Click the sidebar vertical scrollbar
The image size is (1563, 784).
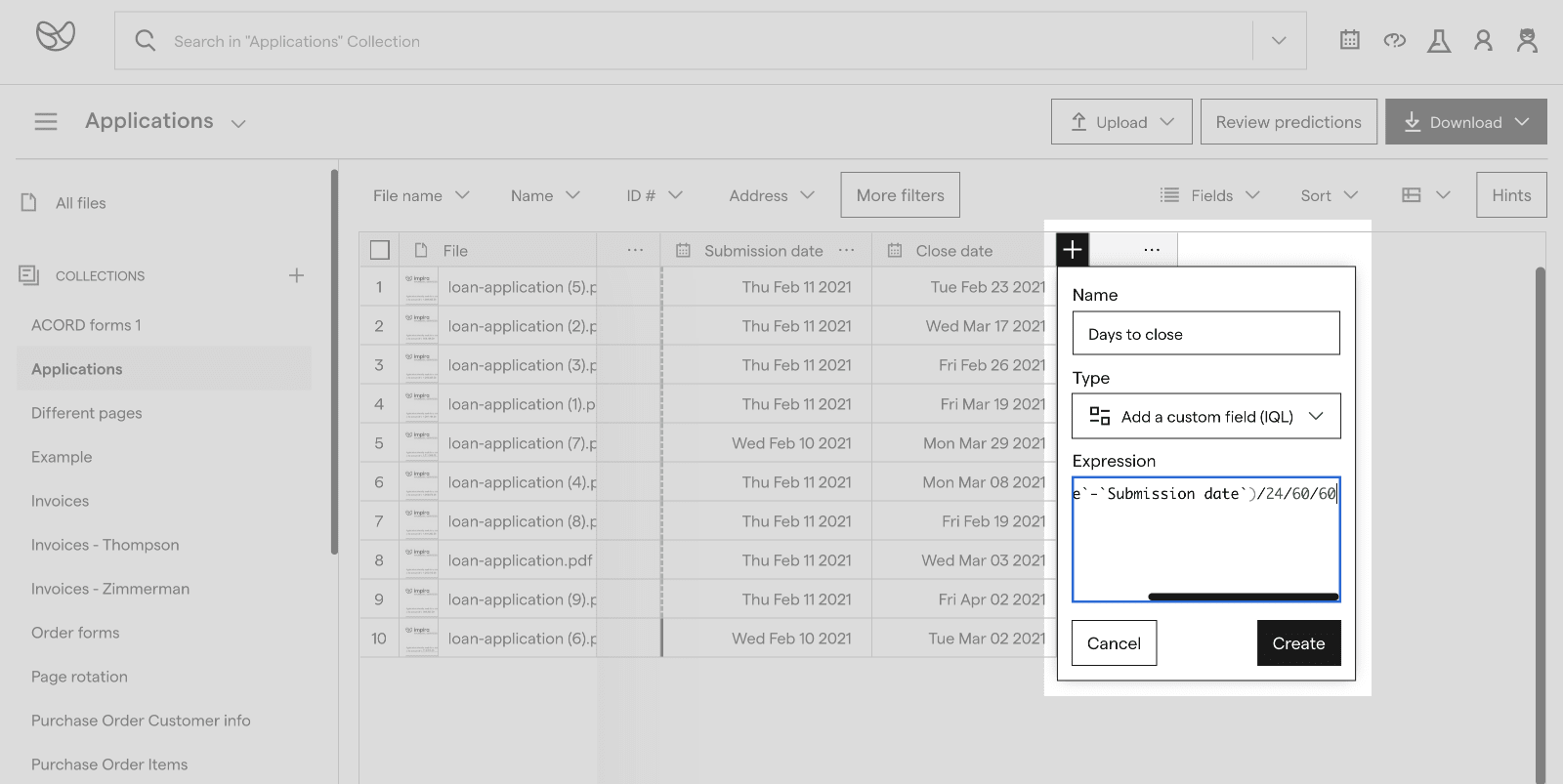click(334, 361)
